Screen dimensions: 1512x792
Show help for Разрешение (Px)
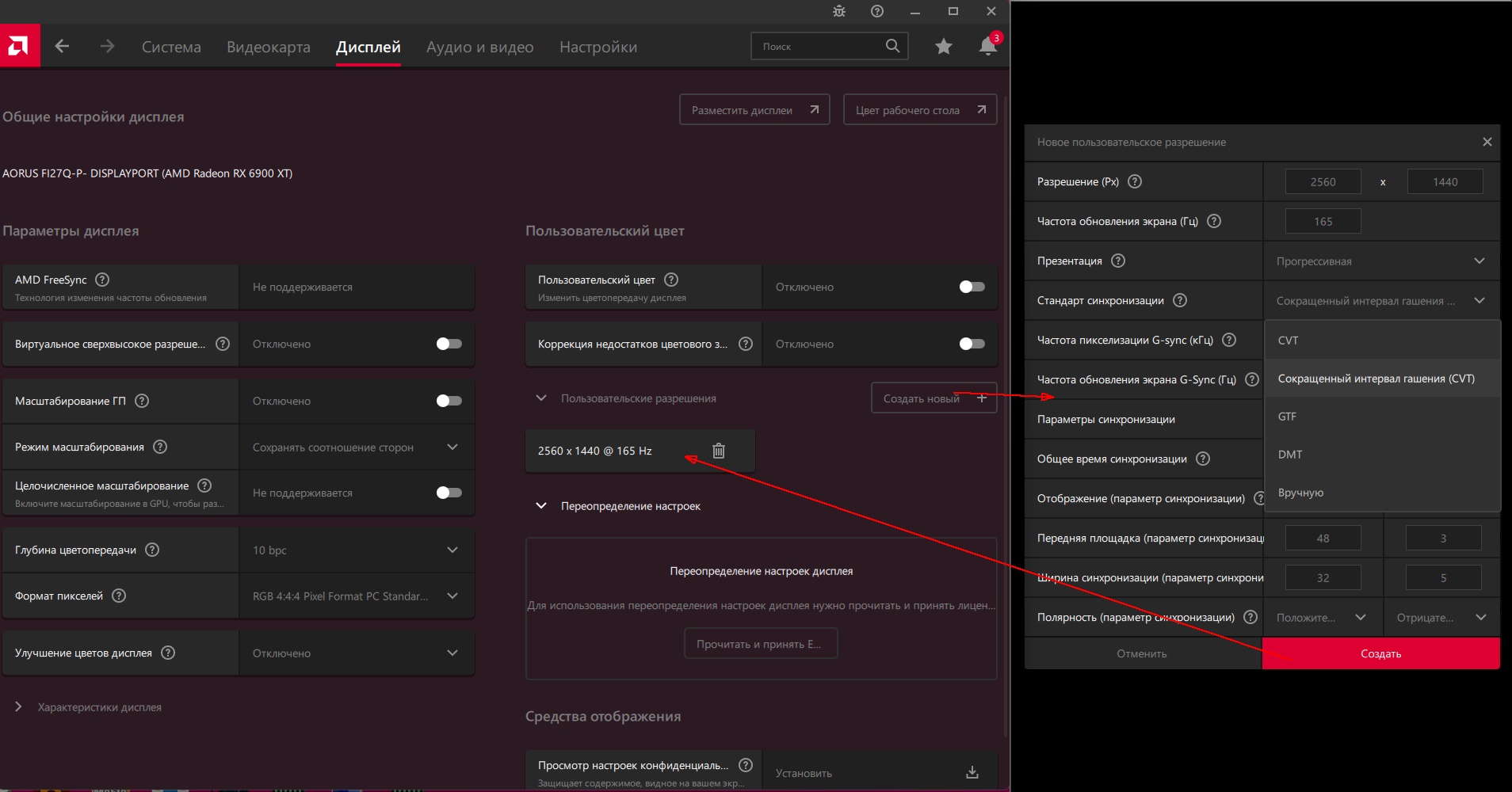pos(1135,181)
